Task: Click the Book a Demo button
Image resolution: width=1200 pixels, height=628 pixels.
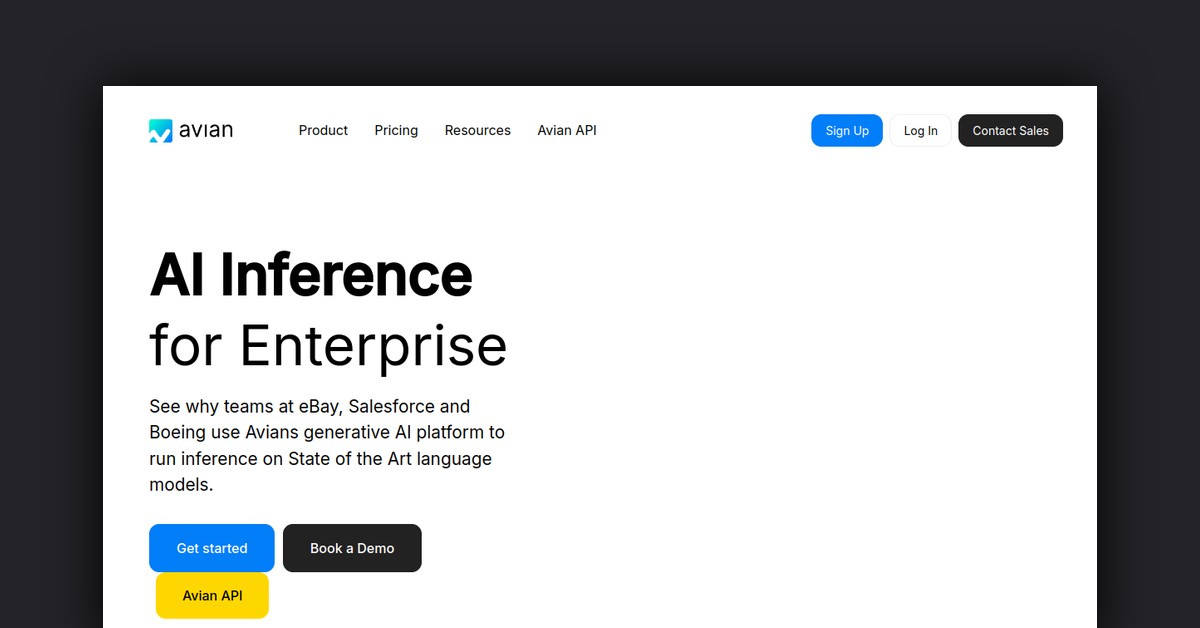Action: [352, 548]
